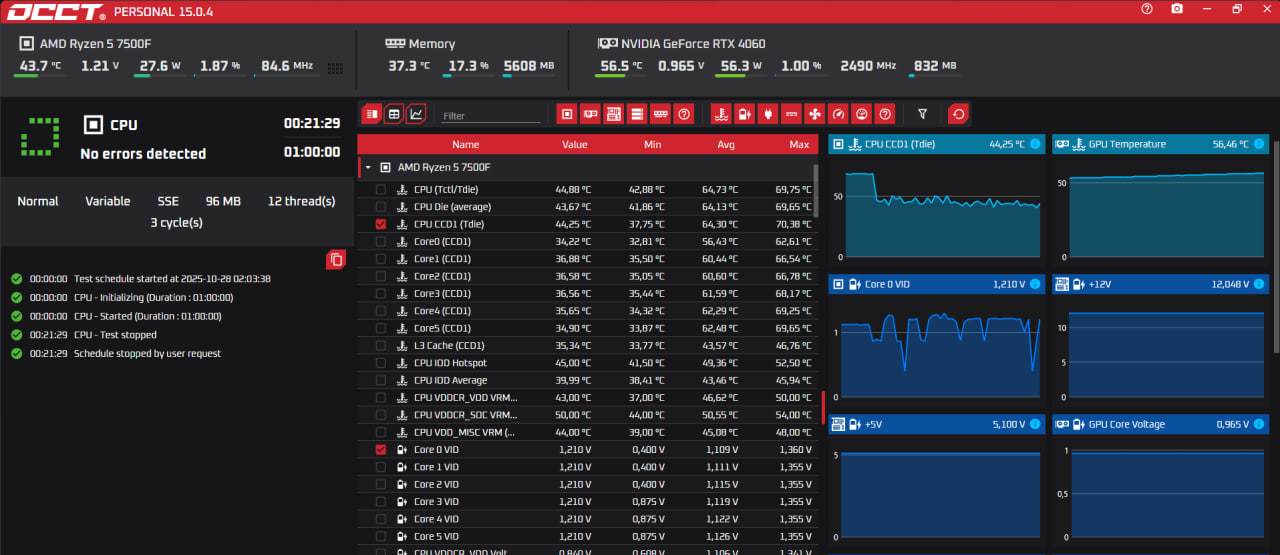Copy the test log with the clipboard icon
The image size is (1280, 555).
(x=336, y=260)
